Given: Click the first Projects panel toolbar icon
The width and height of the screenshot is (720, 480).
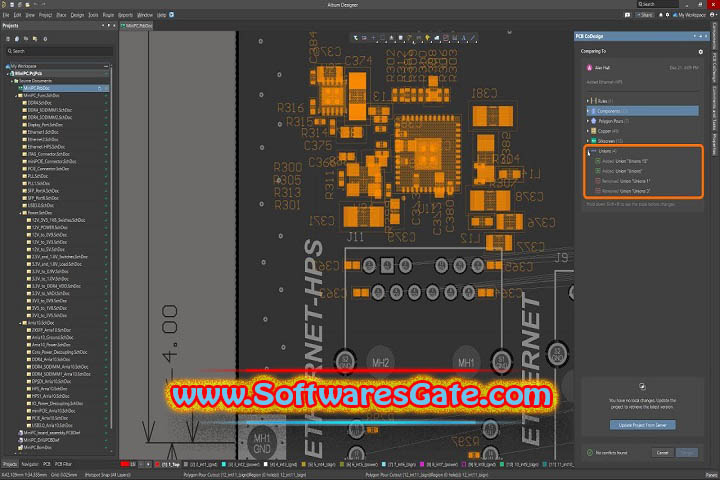Looking at the screenshot, I should pyautogui.click(x=8, y=39).
